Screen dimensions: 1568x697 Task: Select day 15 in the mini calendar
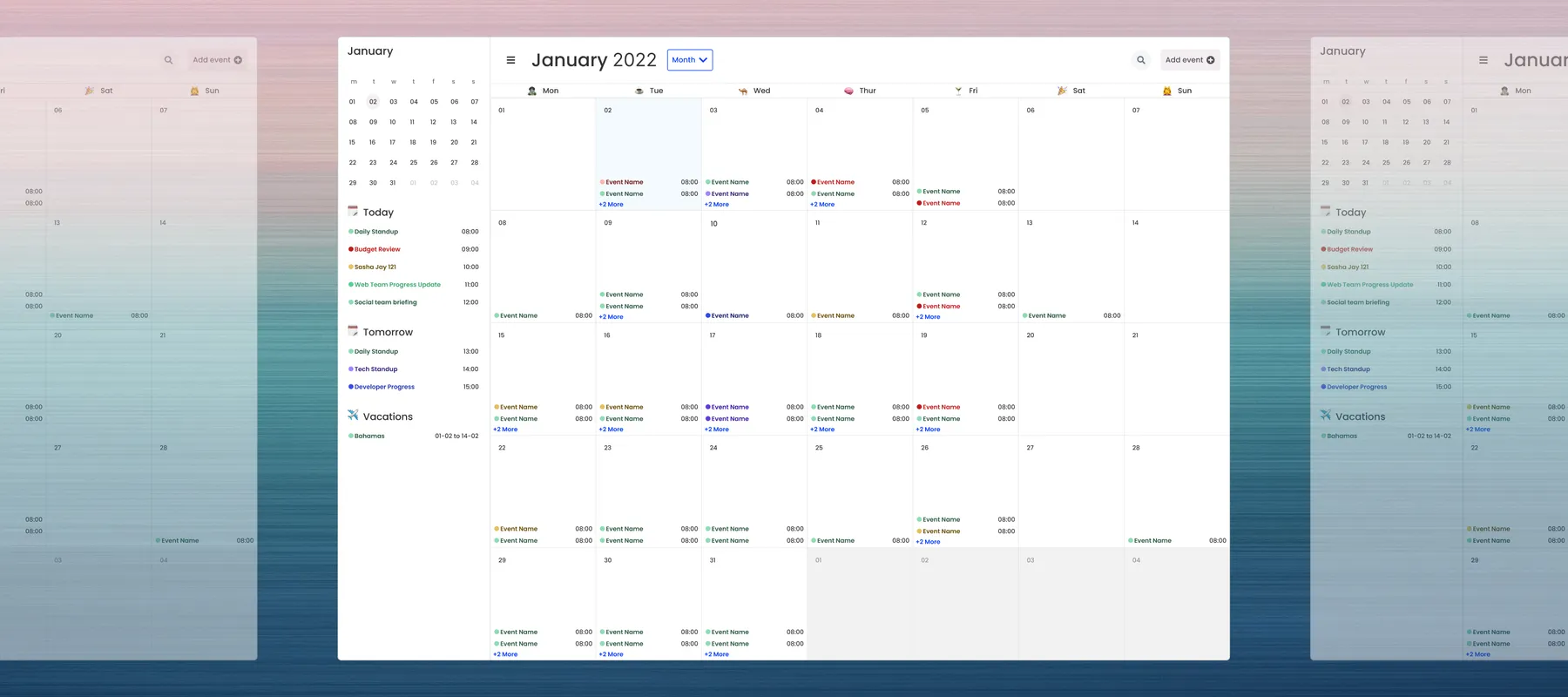tap(352, 142)
